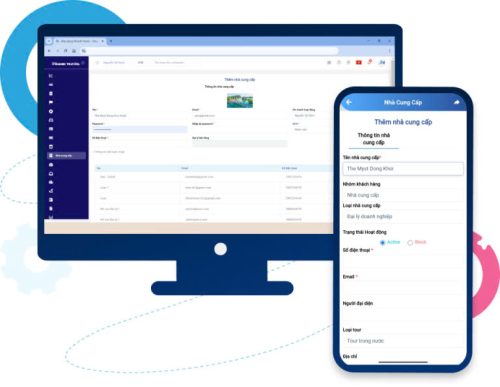Click the new tab plus button in browser
500x387 pixels.
tap(111, 41)
